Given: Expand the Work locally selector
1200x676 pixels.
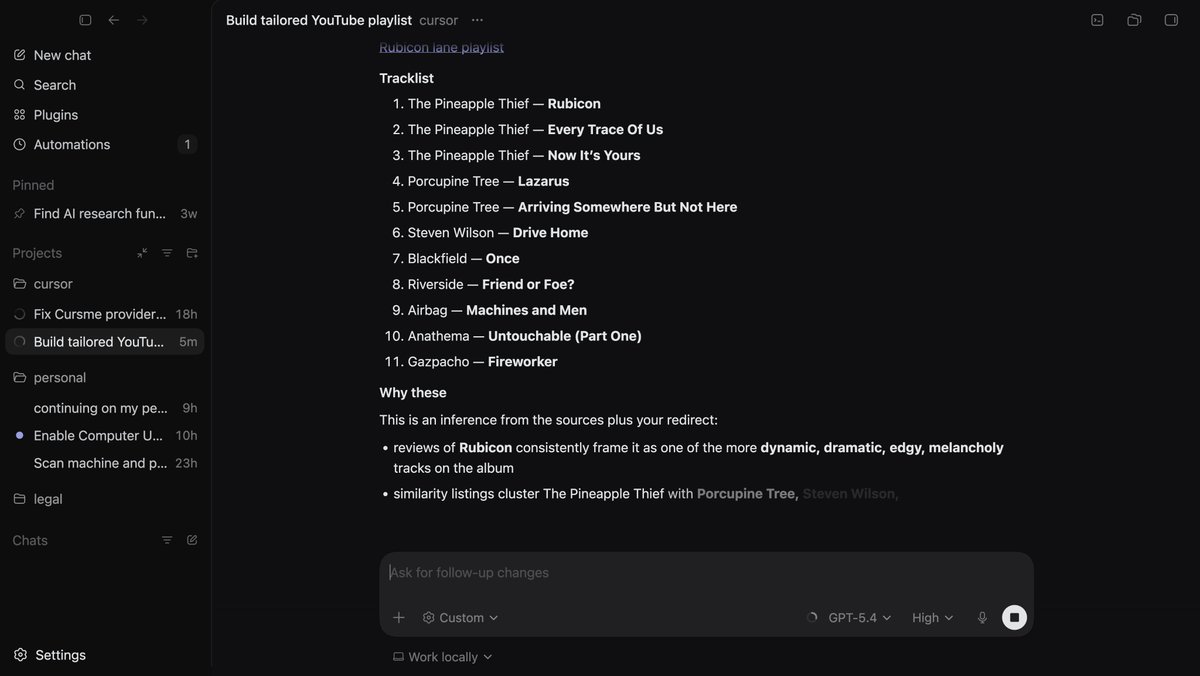Looking at the screenshot, I should click(443, 657).
